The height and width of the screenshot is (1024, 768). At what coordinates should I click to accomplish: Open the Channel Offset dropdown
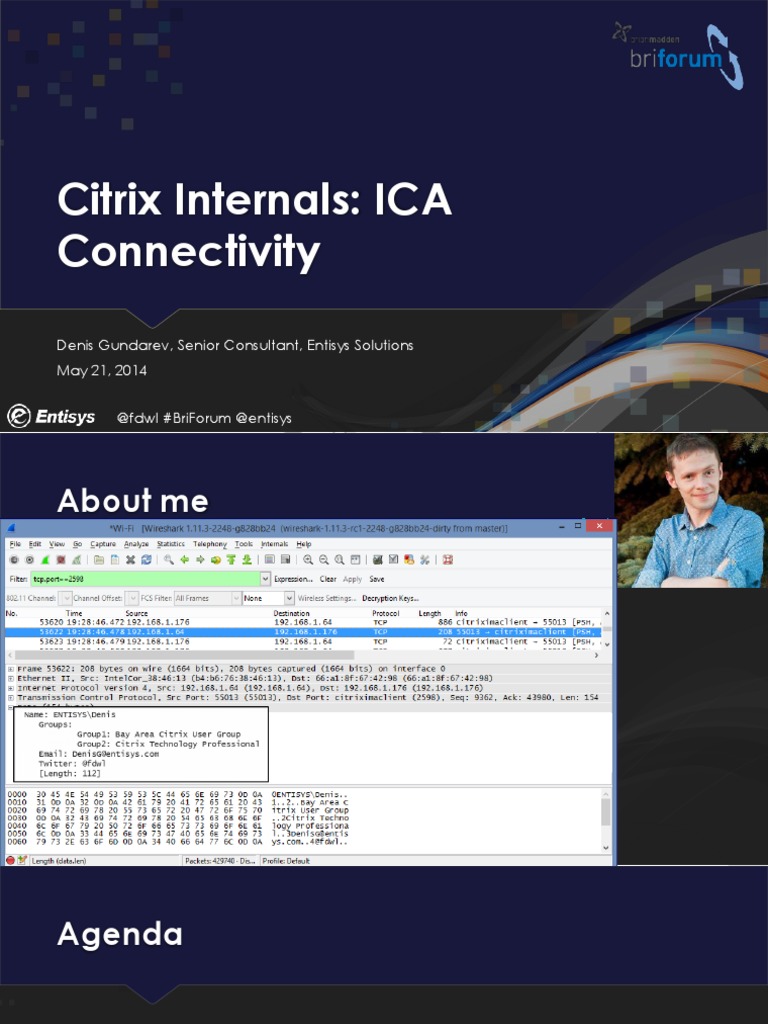133,598
